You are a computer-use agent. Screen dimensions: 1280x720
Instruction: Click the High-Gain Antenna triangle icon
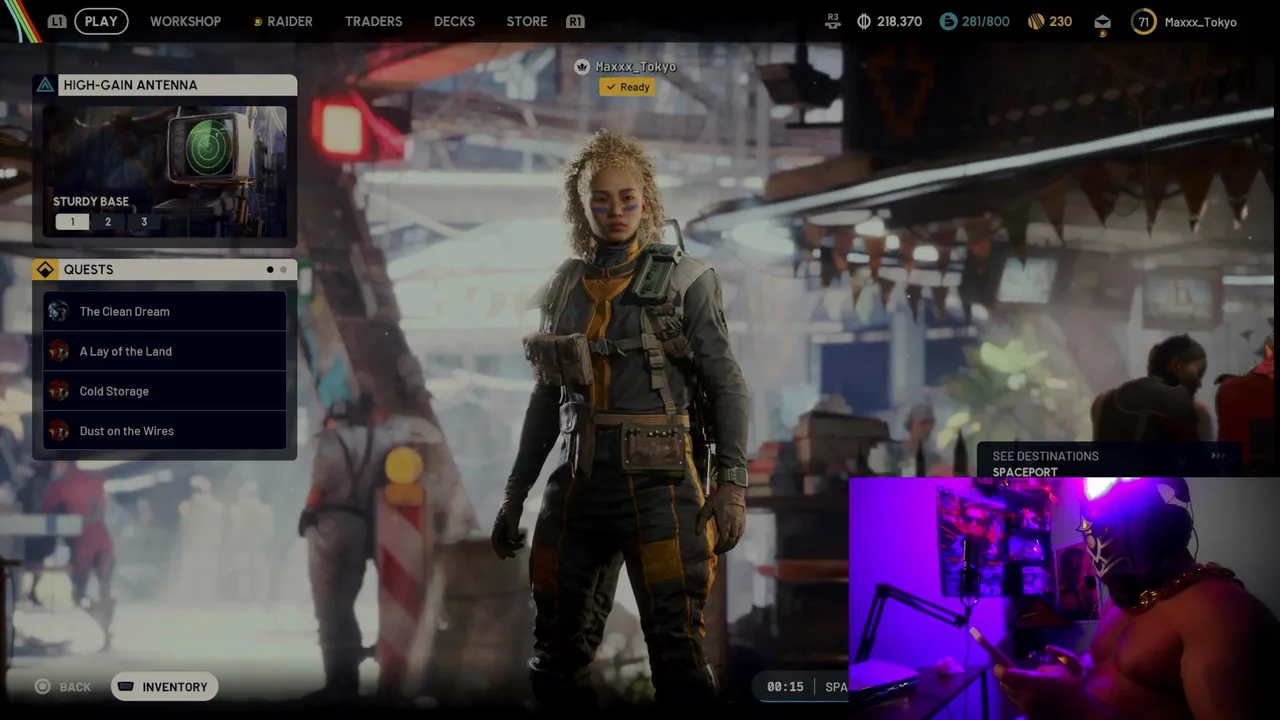[x=45, y=85]
